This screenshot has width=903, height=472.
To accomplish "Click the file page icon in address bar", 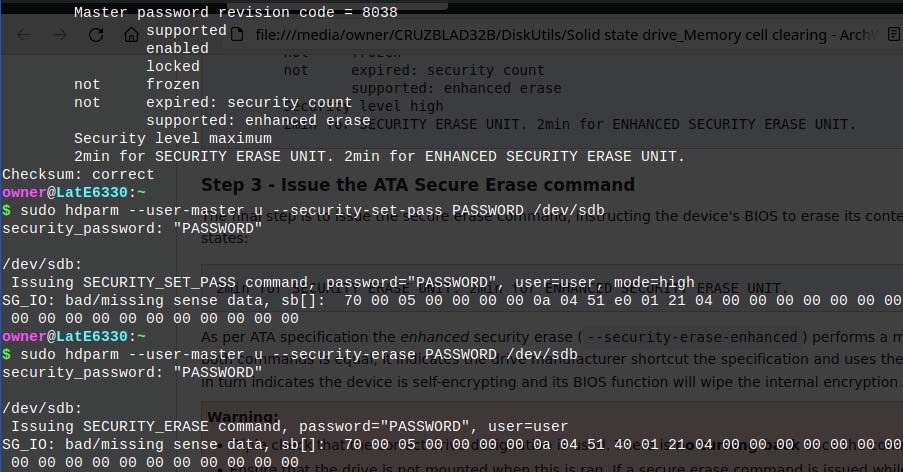I will click(x=238, y=35).
